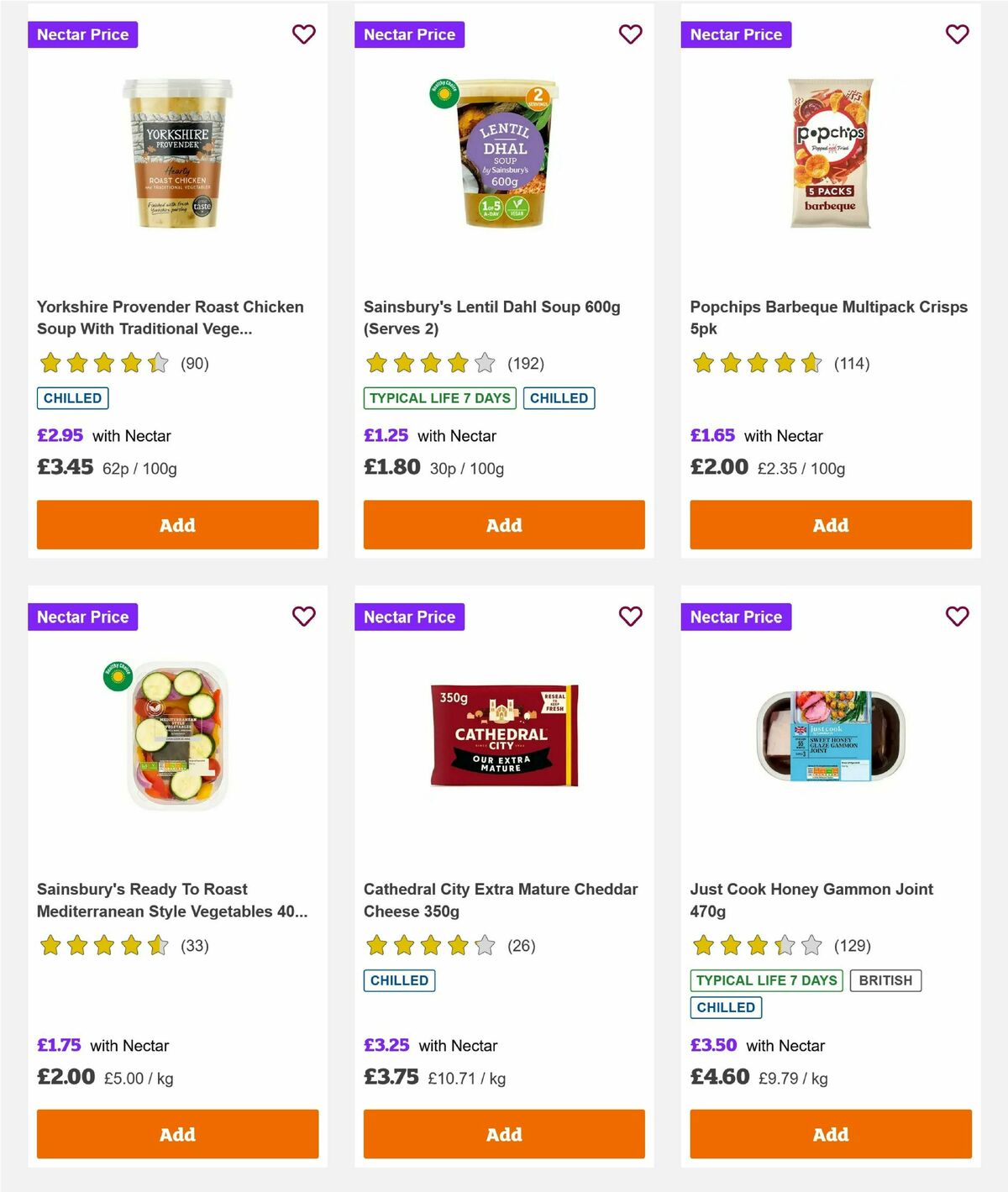
Task: Click the heart icon on Lentil Dahl Soup
Action: (x=630, y=34)
